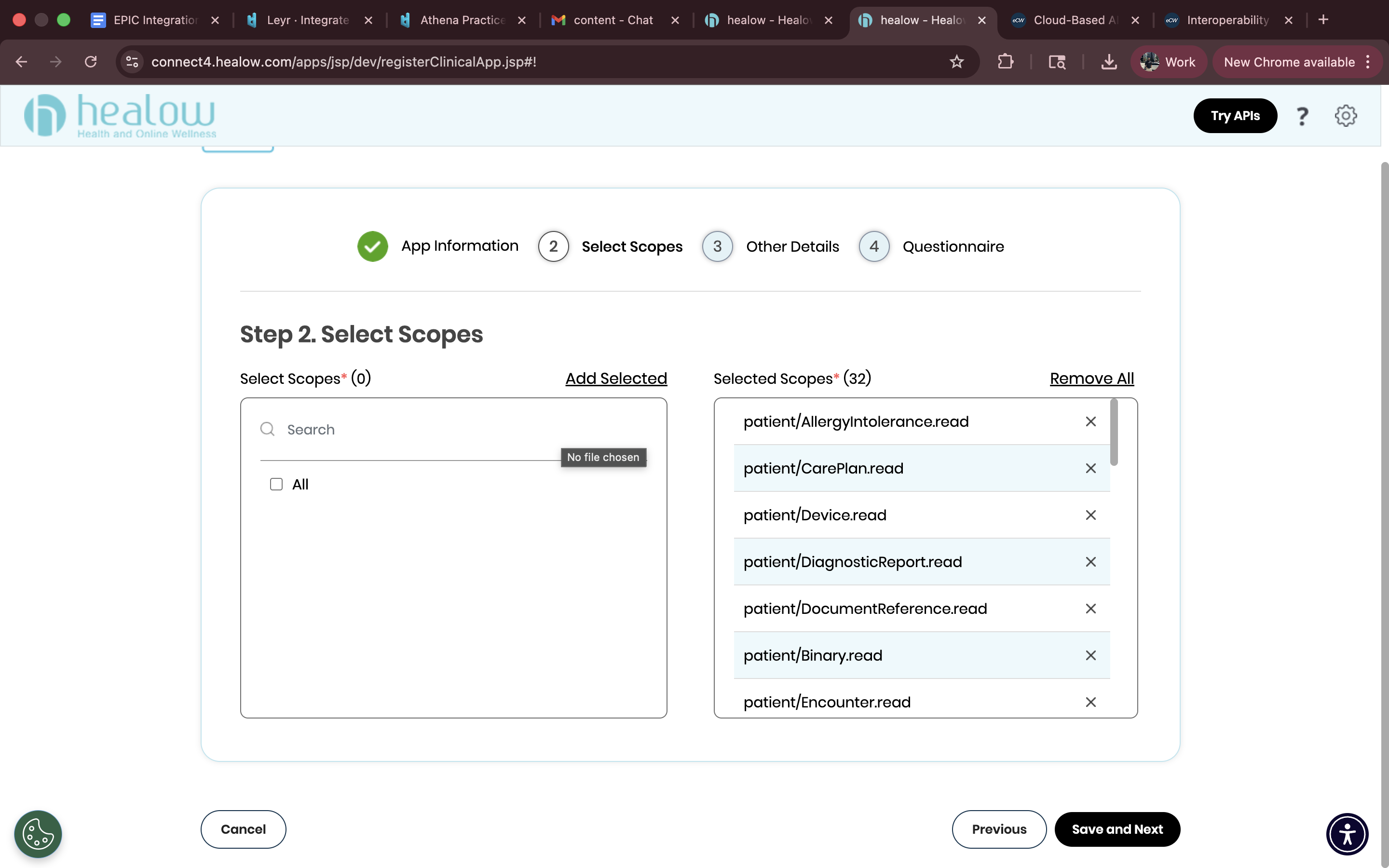This screenshot has width=1389, height=868.
Task: Open the Chrome extensions puzzle icon
Action: tap(1005, 61)
